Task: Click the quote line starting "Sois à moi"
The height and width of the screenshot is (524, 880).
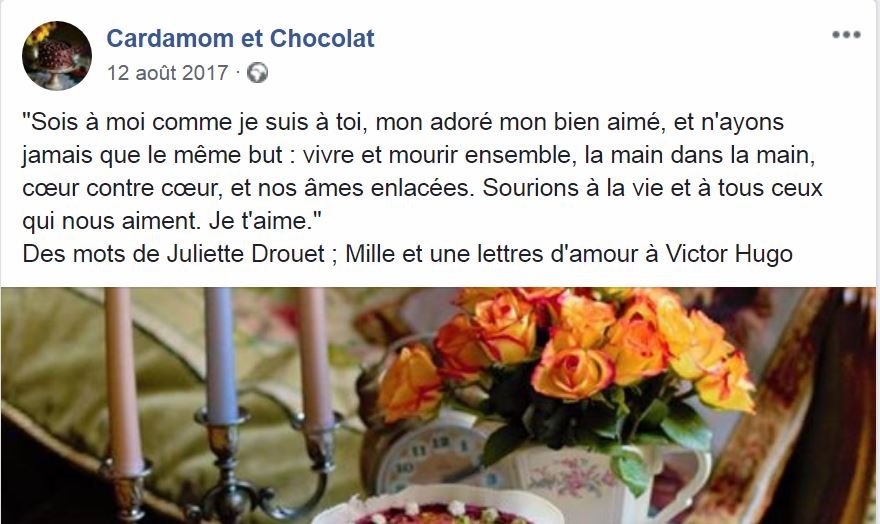Action: pos(403,122)
